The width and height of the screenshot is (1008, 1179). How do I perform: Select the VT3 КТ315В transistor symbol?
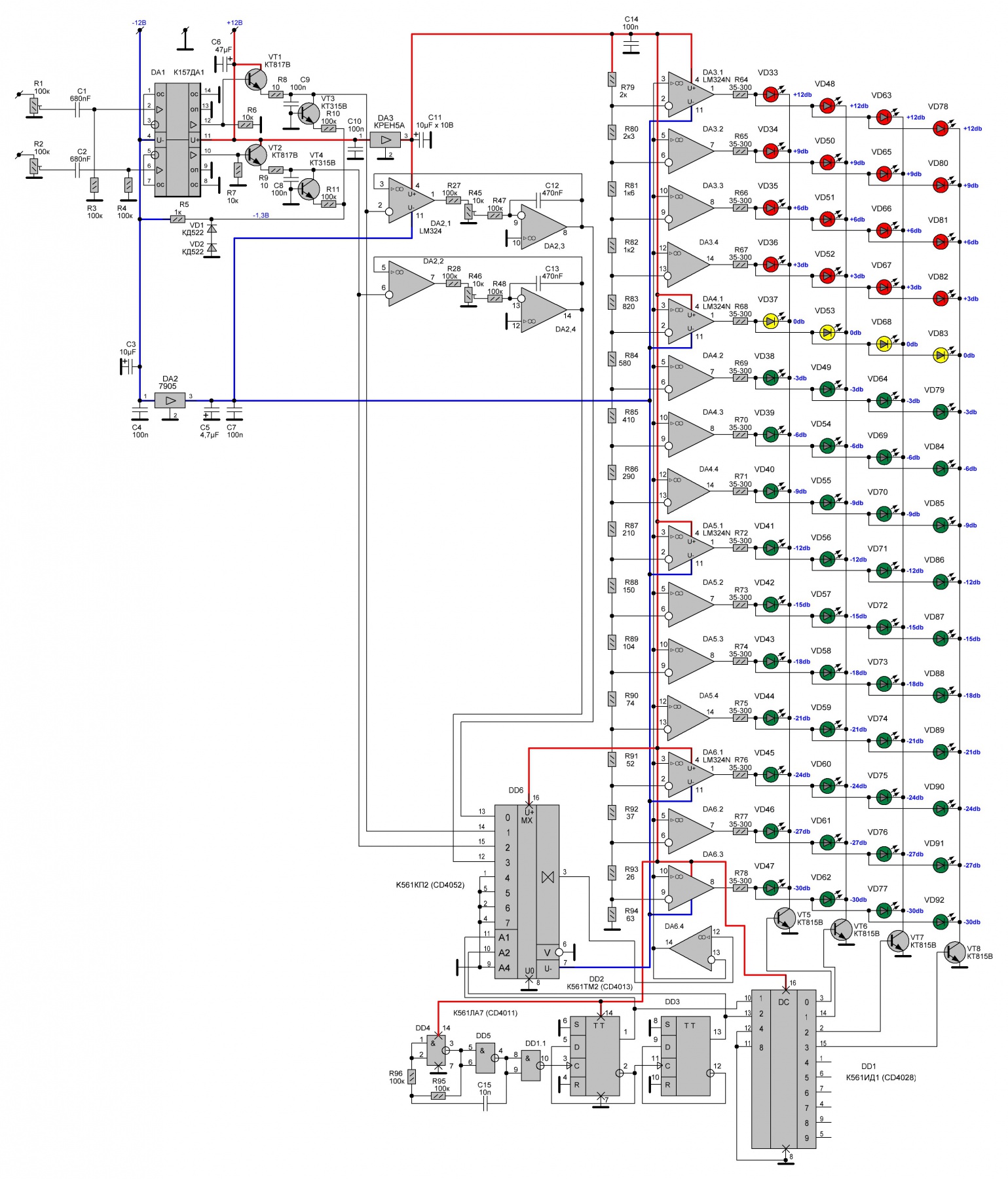[308, 113]
